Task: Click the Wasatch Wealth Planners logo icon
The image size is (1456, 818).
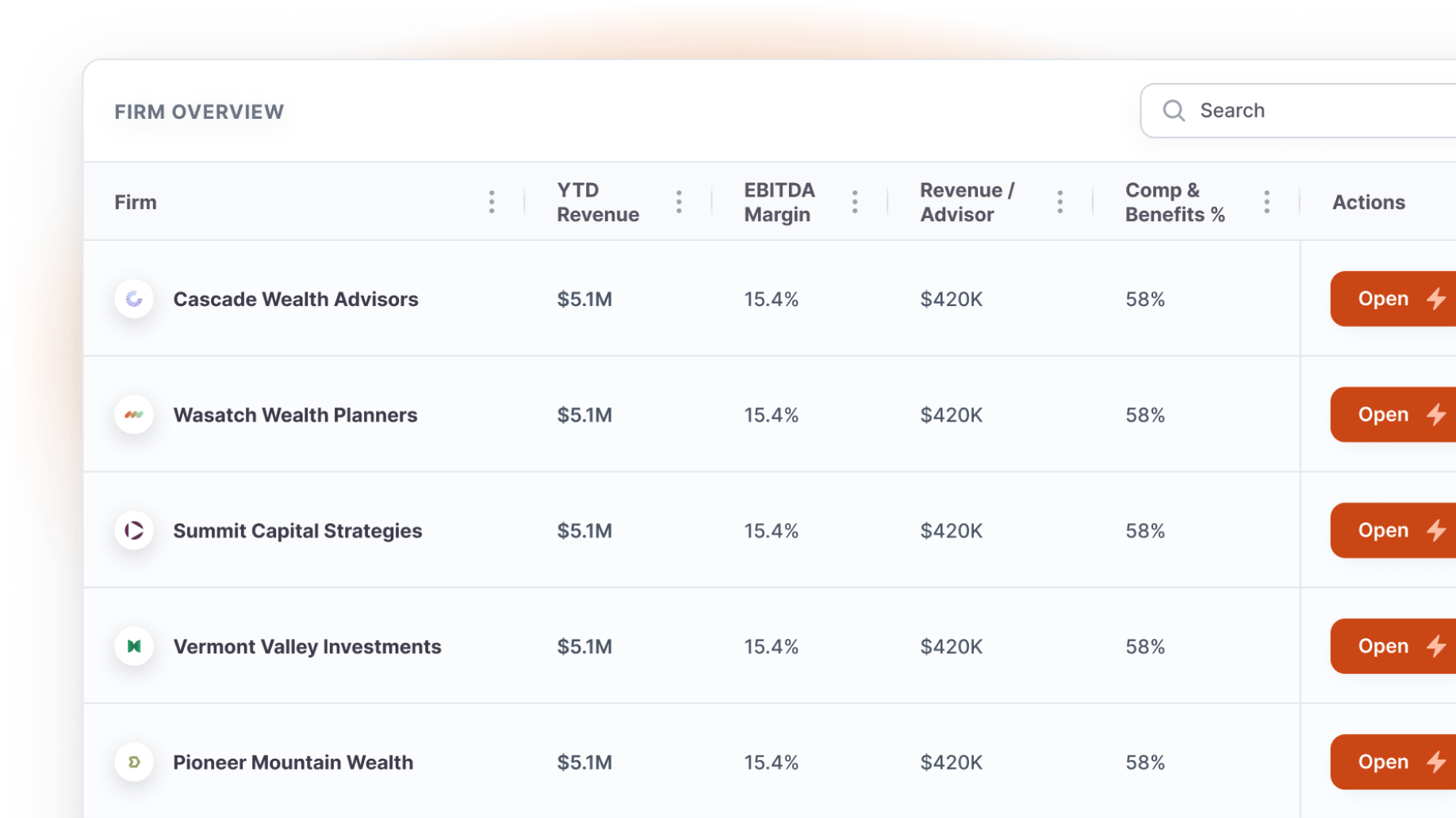Action: [134, 415]
